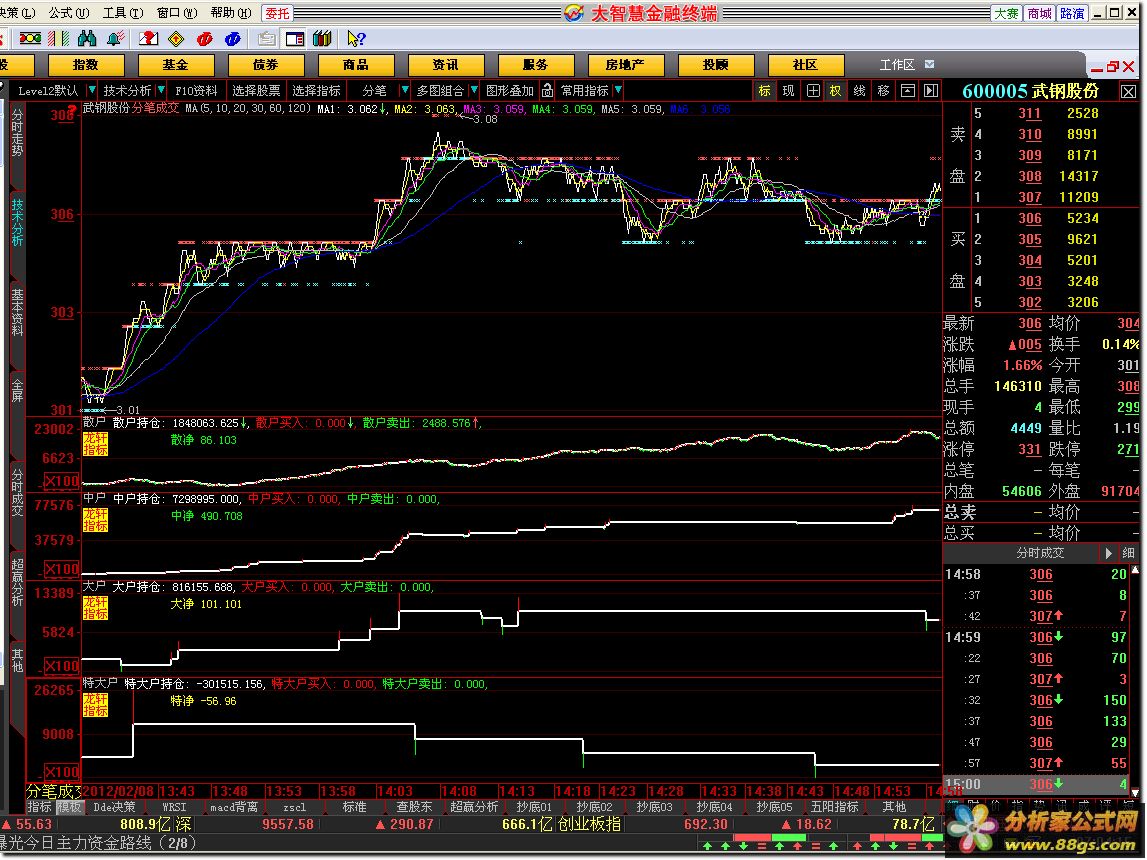Click the X100 scale marker in 特大户 panel

pos(61,772)
